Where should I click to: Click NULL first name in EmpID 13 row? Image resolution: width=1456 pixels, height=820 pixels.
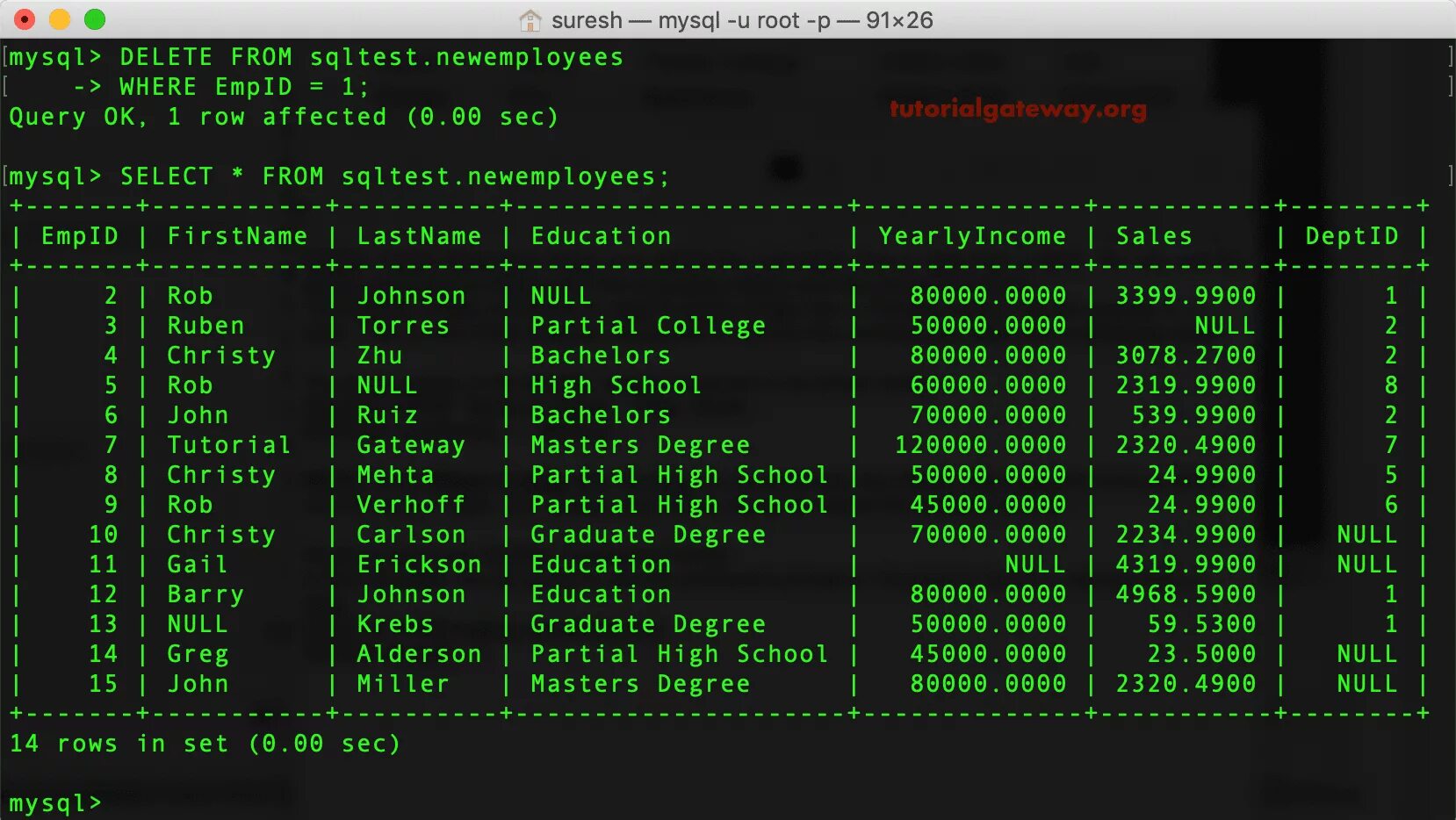[198, 624]
